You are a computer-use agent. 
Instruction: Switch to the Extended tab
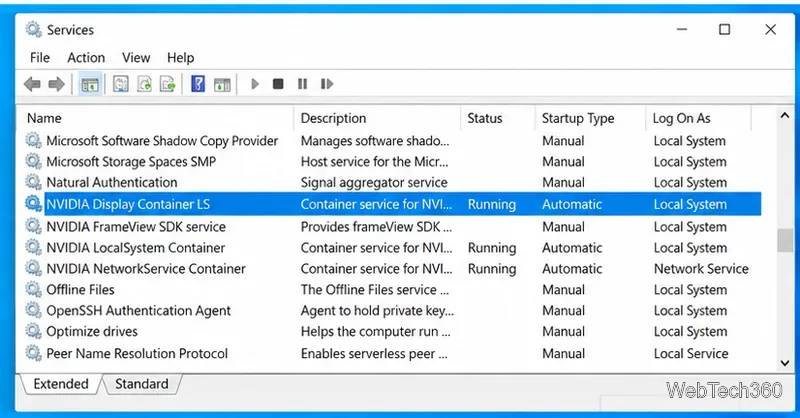pyautogui.click(x=61, y=384)
